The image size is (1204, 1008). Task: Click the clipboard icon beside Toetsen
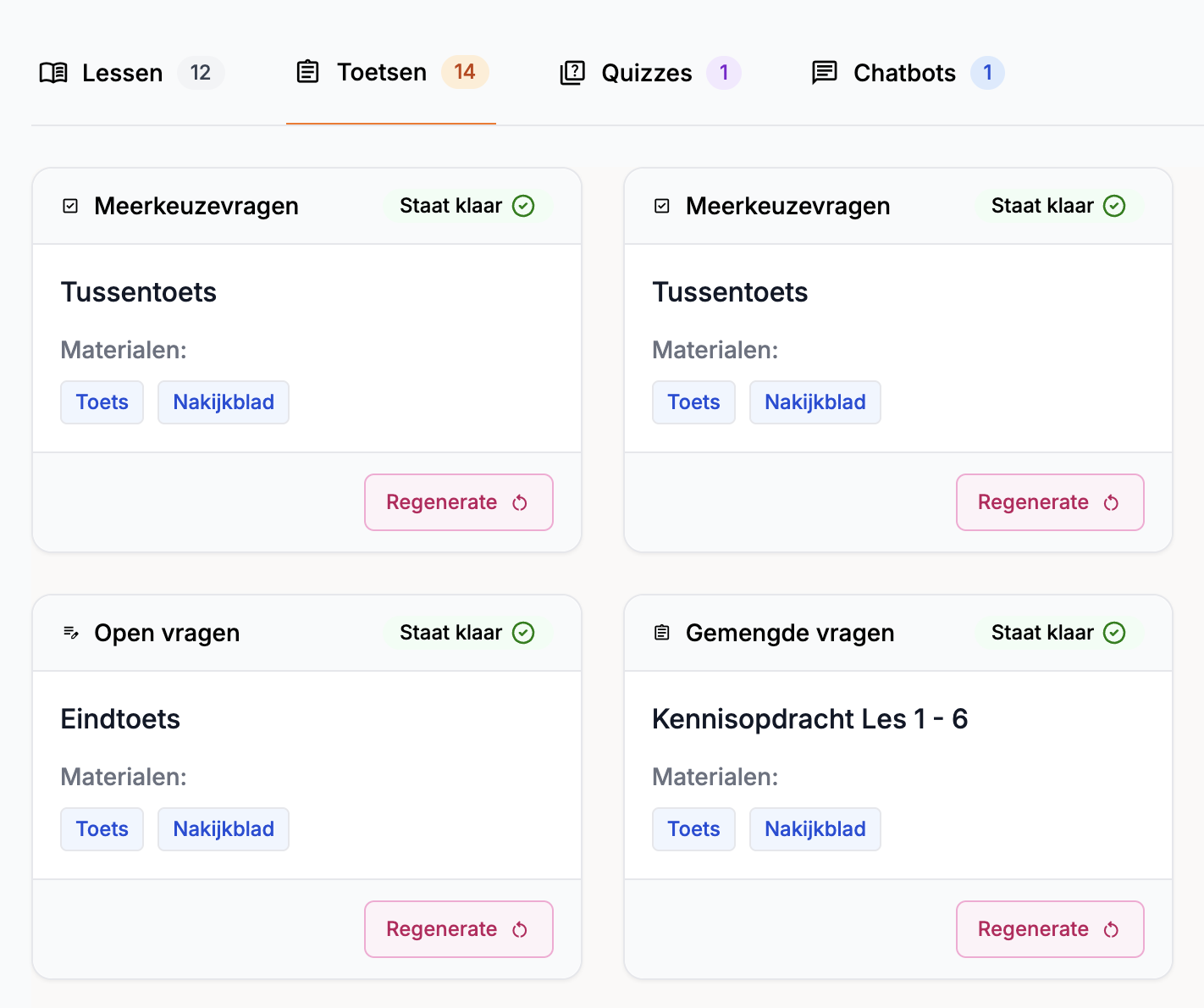308,72
